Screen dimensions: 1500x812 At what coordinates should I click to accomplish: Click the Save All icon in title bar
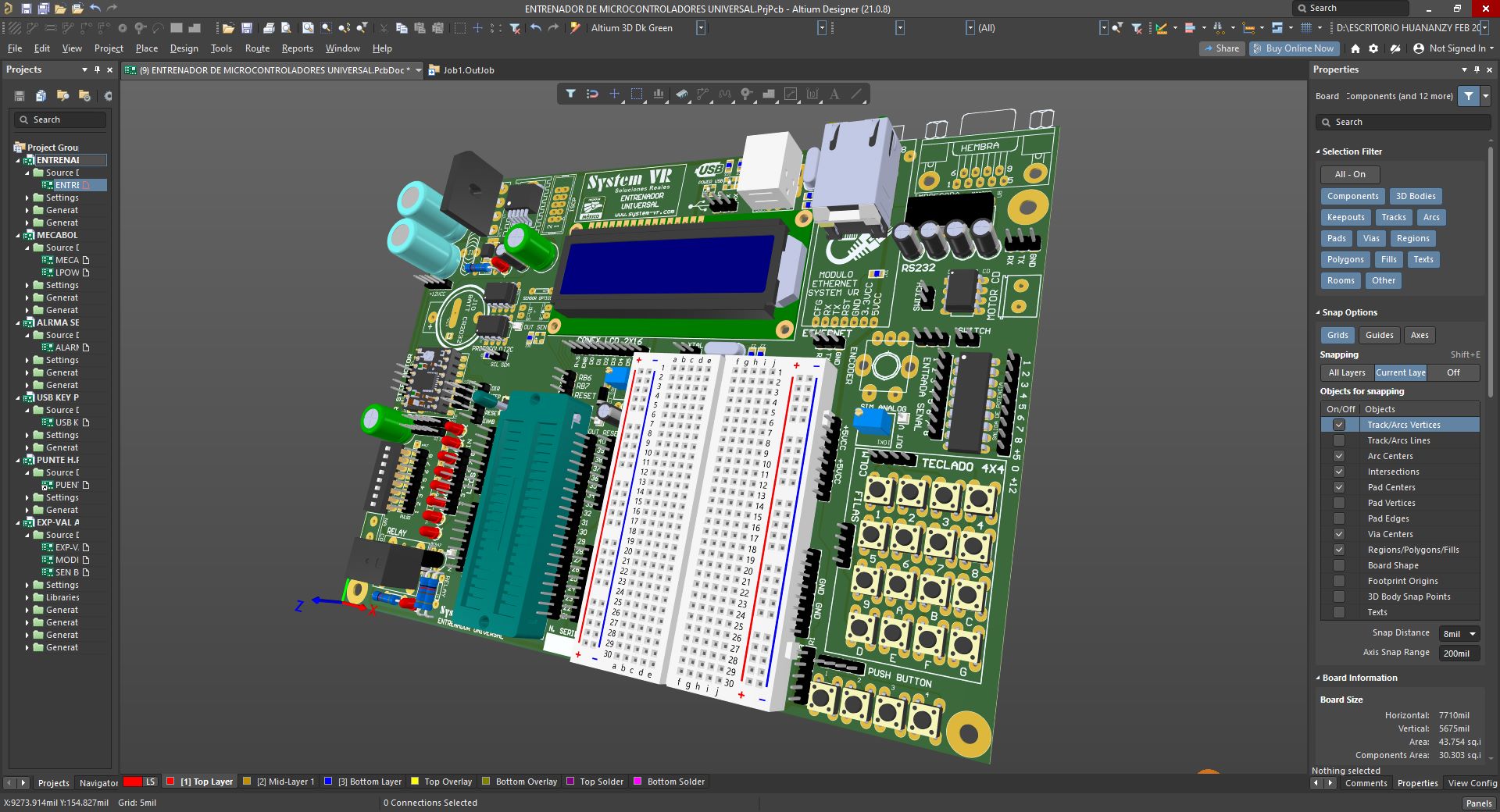pyautogui.click(x=44, y=9)
